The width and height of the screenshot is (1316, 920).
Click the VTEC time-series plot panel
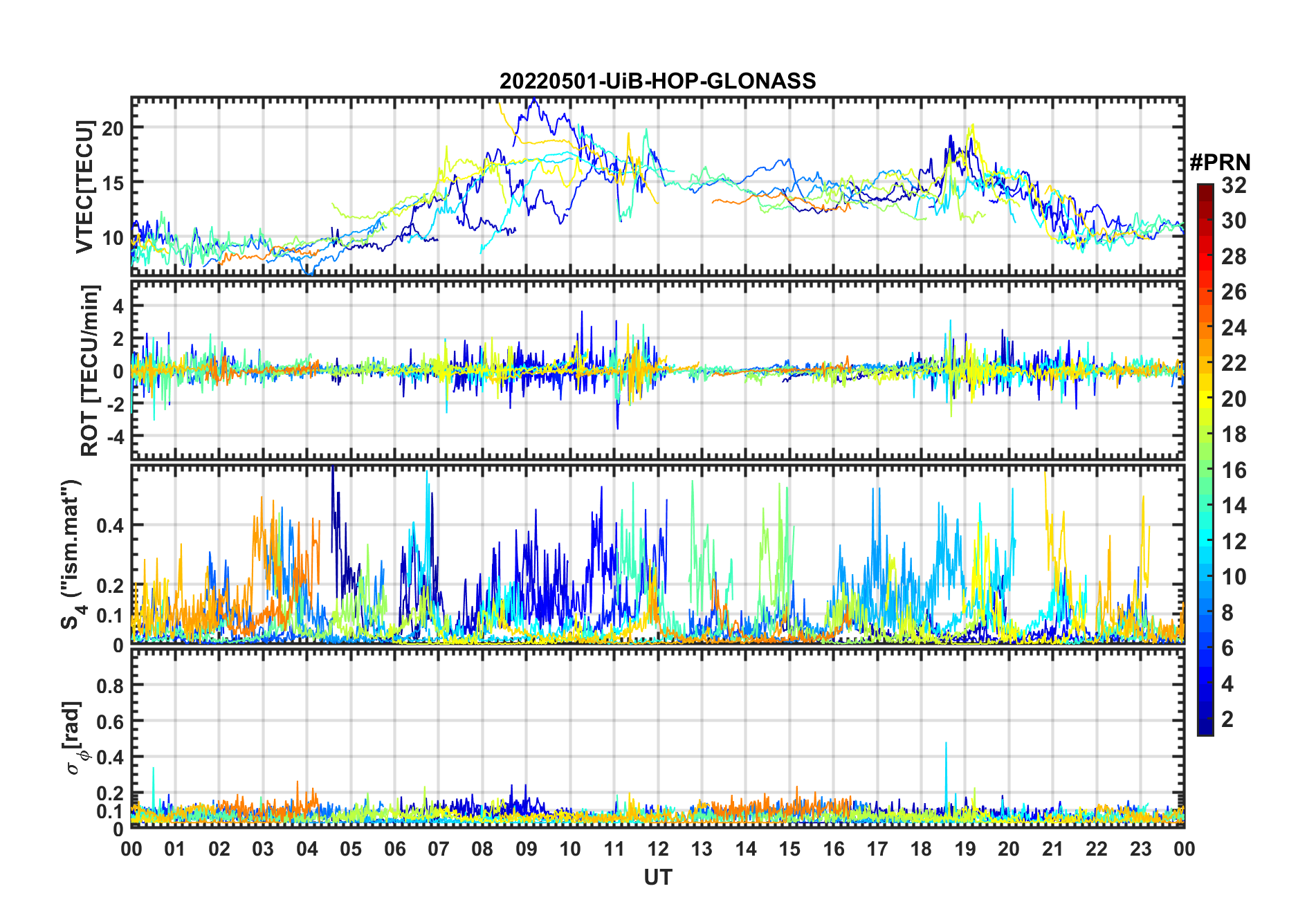coord(657,186)
